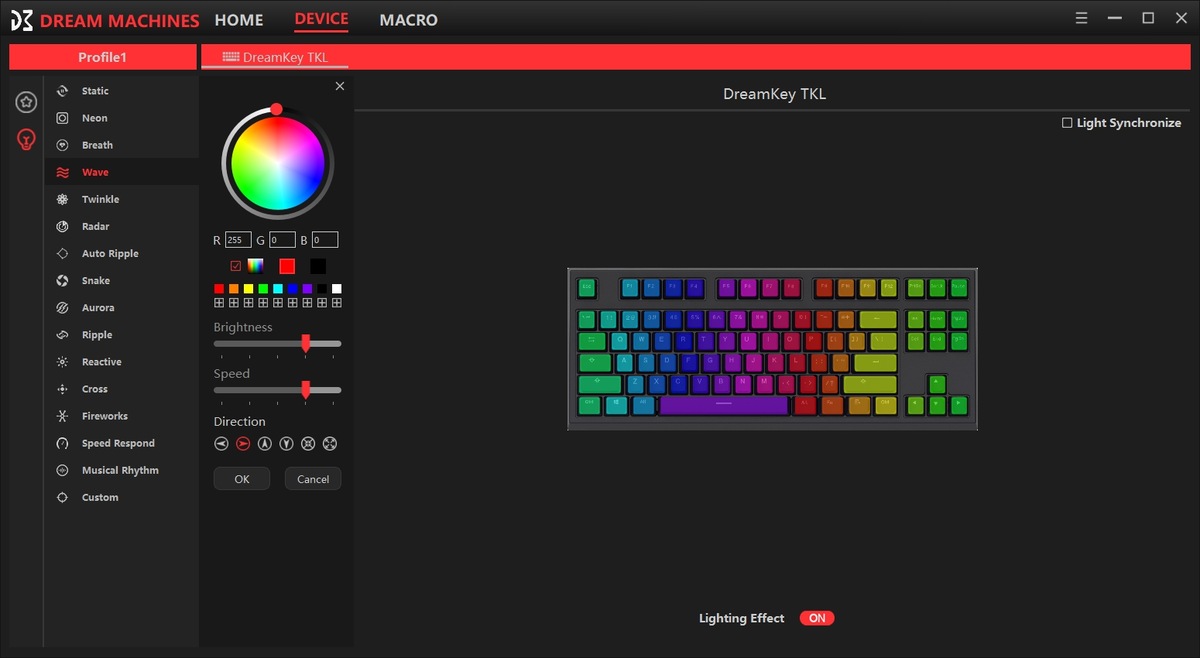
Task: Click the Esc key on keyboard preview
Action: tap(587, 288)
